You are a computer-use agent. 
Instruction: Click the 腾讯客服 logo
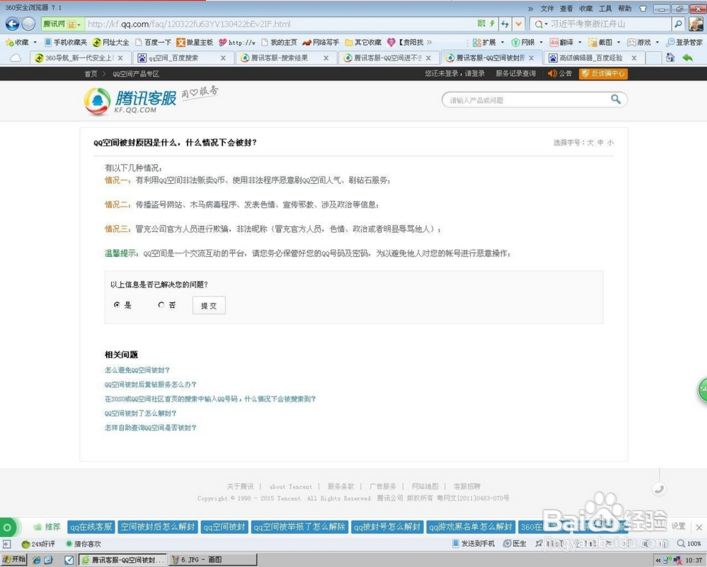pyautogui.click(x=130, y=101)
